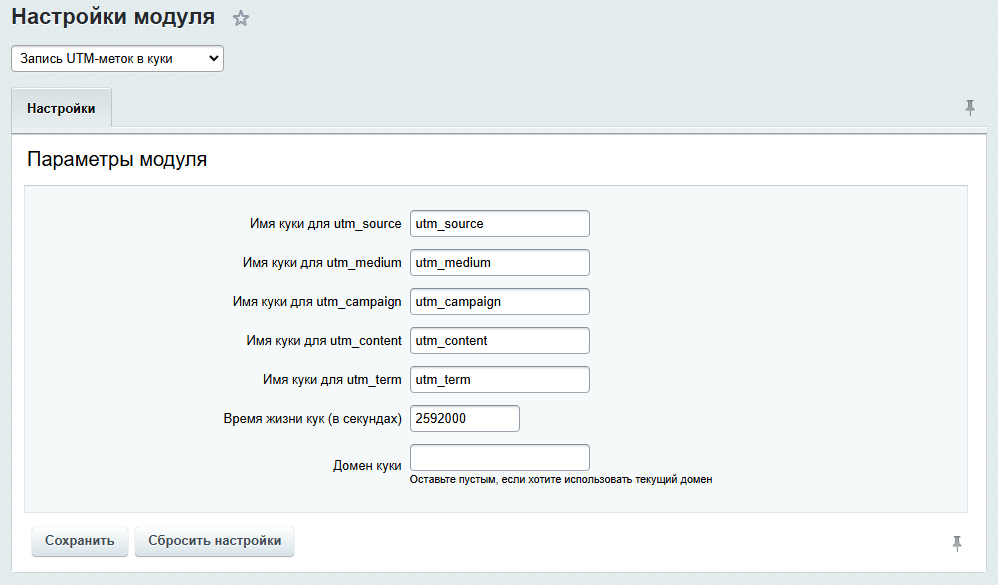Select the utm_campaign cookie name field
The height and width of the screenshot is (585, 998).
pyautogui.click(x=499, y=301)
